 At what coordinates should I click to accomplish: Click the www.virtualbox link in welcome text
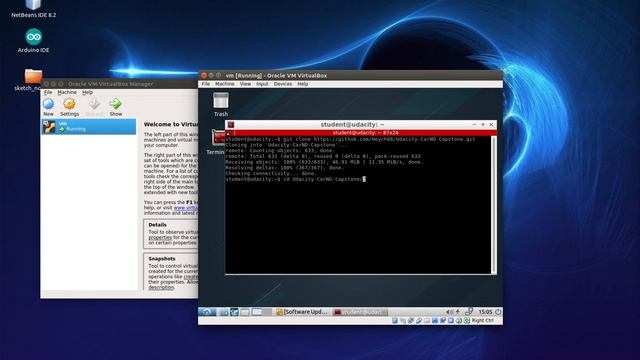(186, 208)
